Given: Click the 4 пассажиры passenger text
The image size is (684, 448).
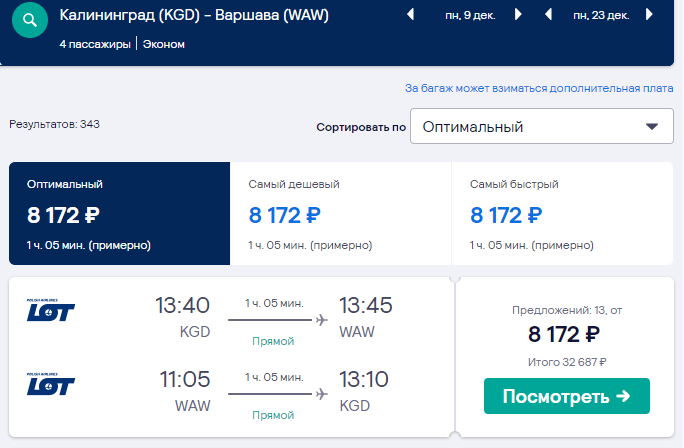Looking at the screenshot, I should click(95, 44).
